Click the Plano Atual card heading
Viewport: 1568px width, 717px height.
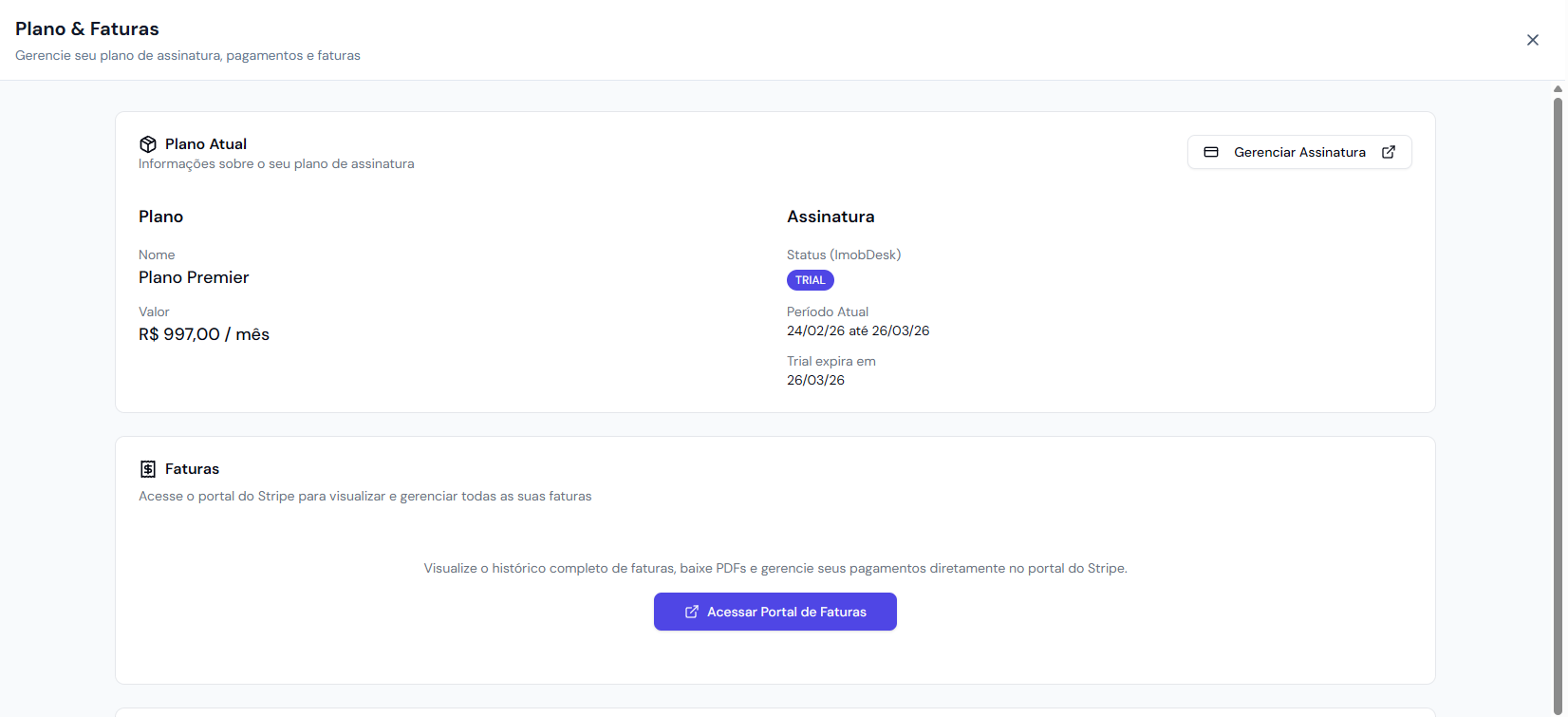[206, 144]
